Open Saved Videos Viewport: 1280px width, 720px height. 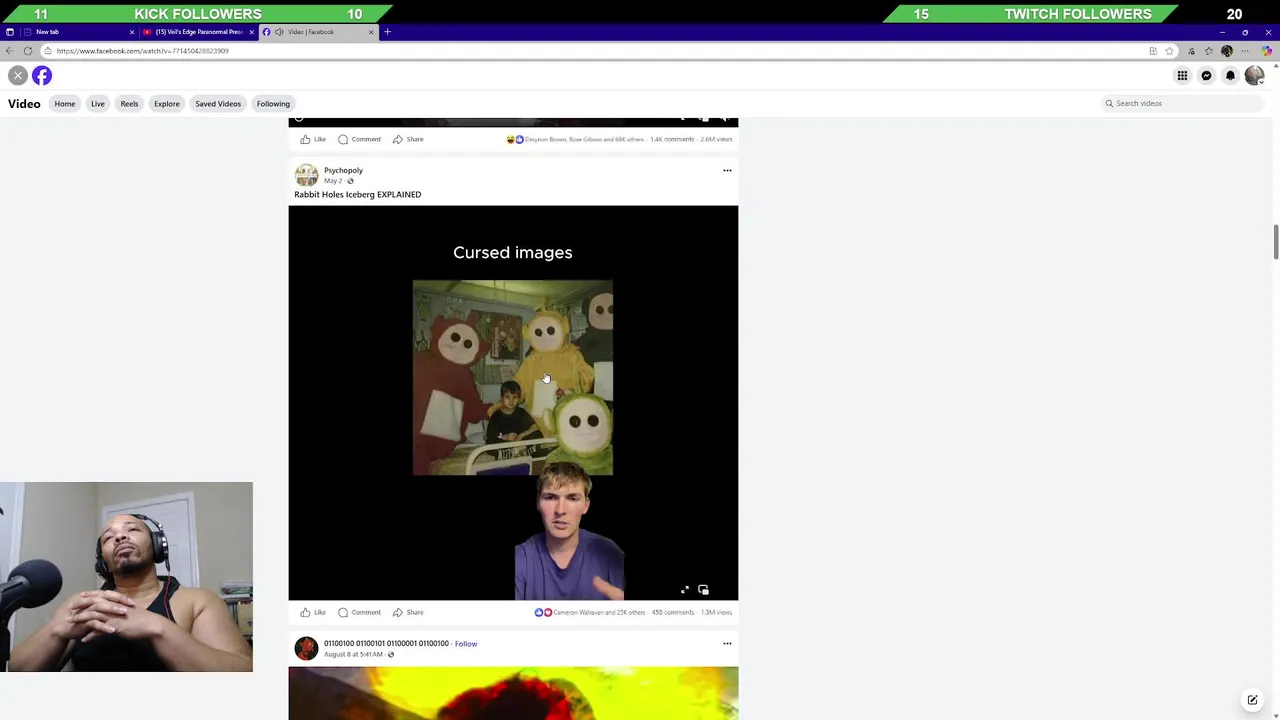pos(218,103)
